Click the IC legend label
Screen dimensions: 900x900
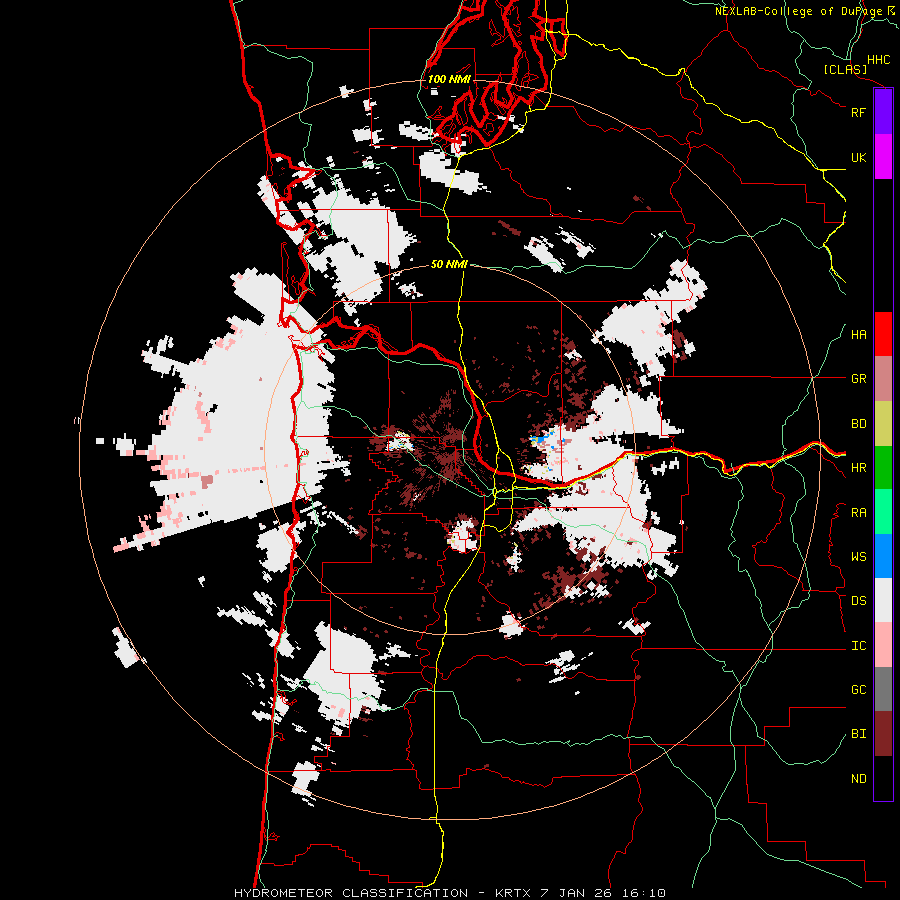tap(858, 646)
